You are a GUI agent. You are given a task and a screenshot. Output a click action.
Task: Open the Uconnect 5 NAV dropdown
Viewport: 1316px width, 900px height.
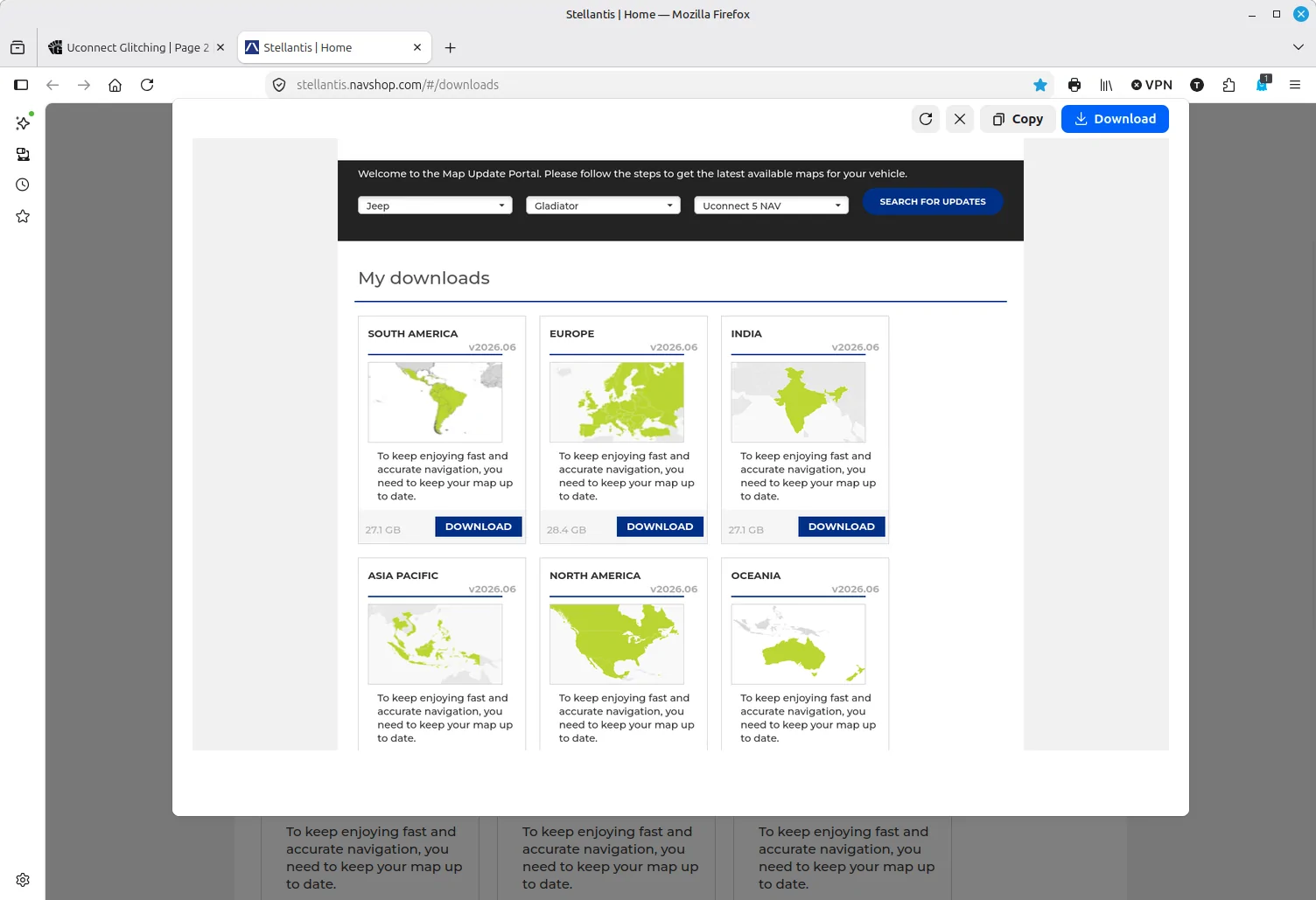pyautogui.click(x=771, y=206)
